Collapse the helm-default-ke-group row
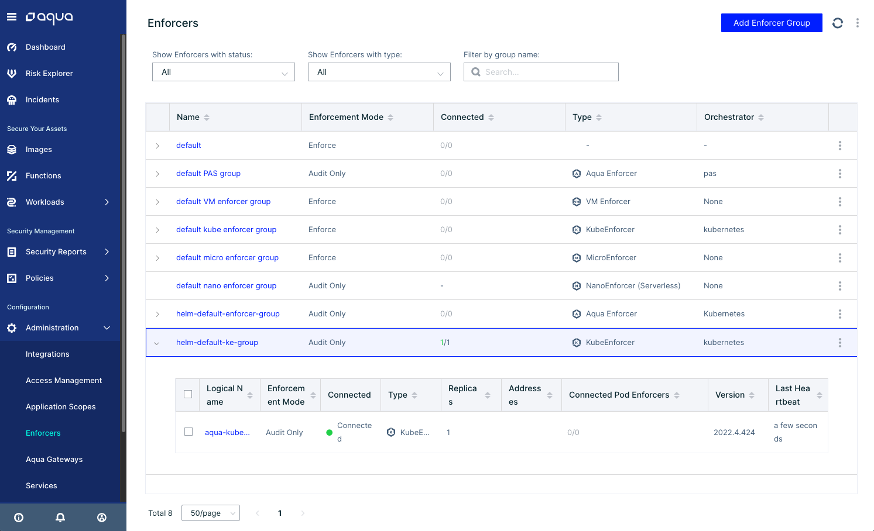 click(x=157, y=343)
